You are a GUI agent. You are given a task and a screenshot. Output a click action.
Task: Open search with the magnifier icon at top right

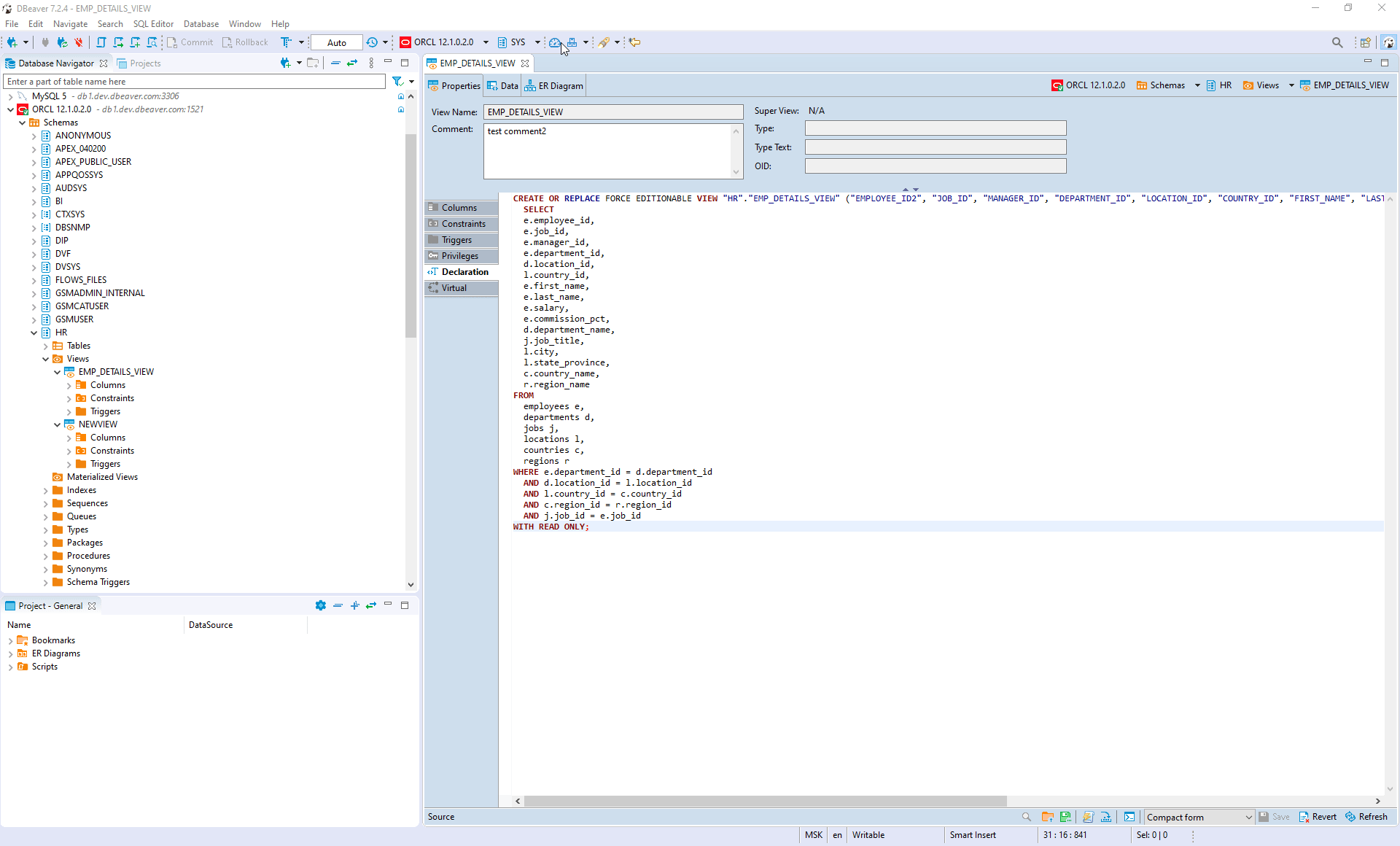(1338, 42)
